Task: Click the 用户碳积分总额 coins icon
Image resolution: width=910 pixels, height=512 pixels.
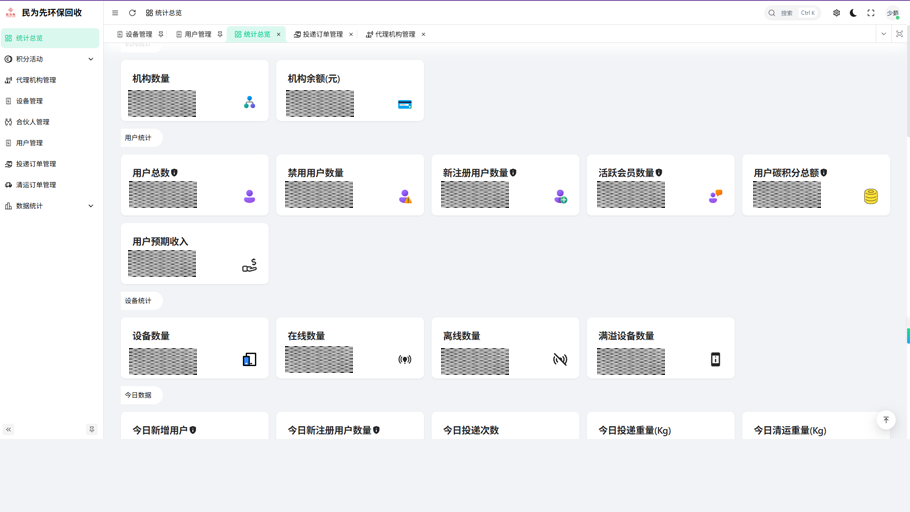Action: (871, 197)
